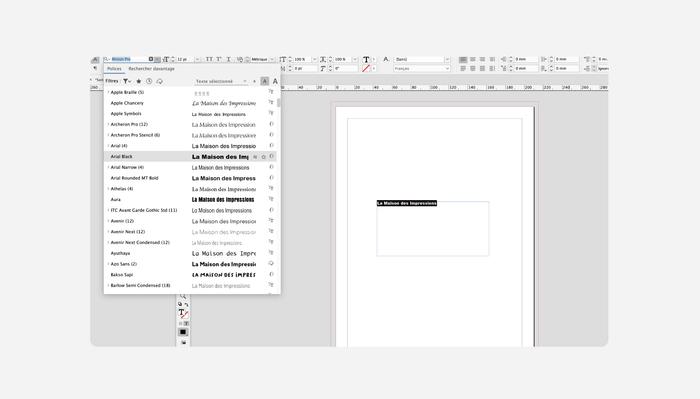Expand the Archeron Pro Stencil family

[x=108, y=135]
